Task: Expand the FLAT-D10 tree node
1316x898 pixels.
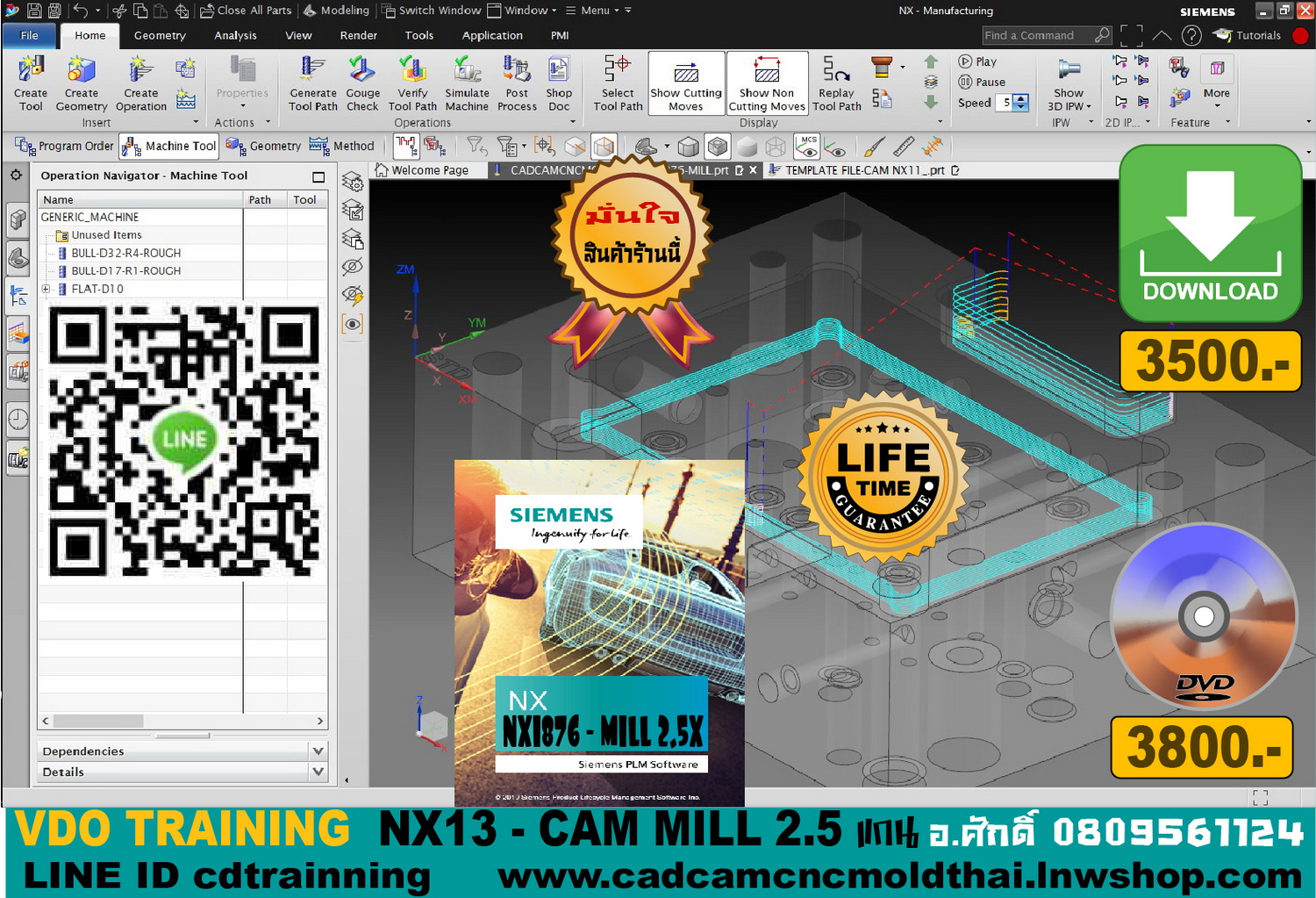Action: click(x=46, y=289)
